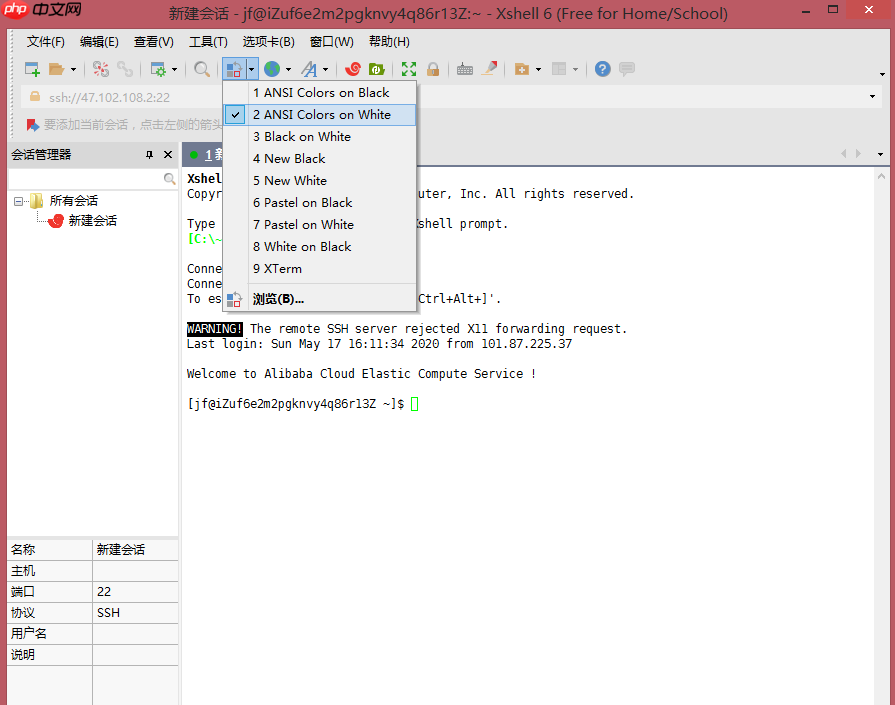
Task: Collapse the Color Scheme dropdown arrow
Action: point(252,69)
